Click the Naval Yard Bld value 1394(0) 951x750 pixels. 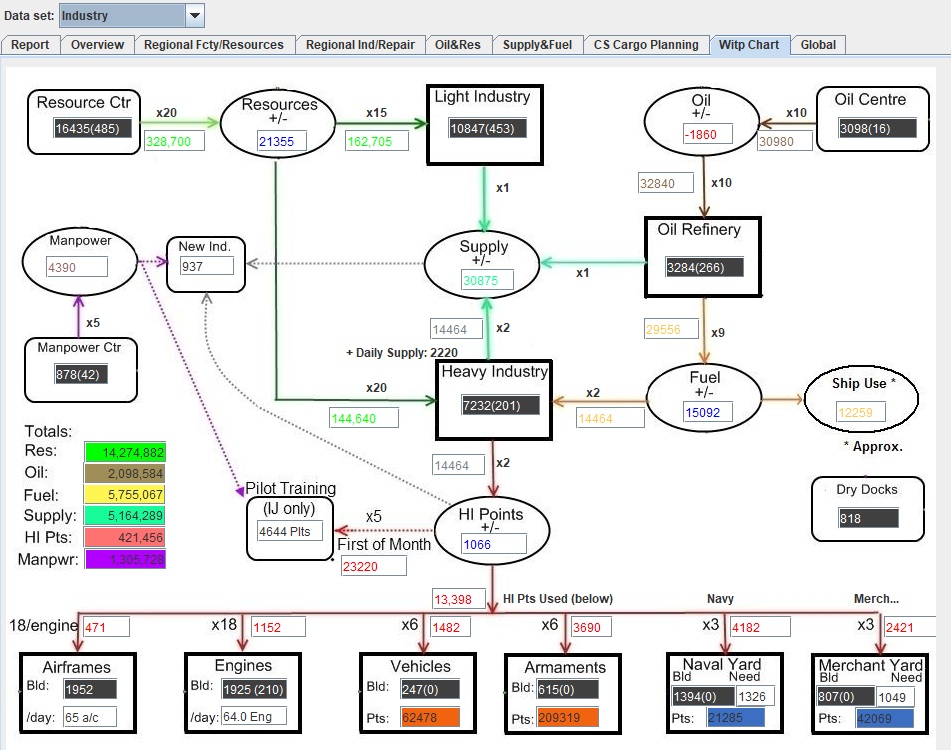703,697
